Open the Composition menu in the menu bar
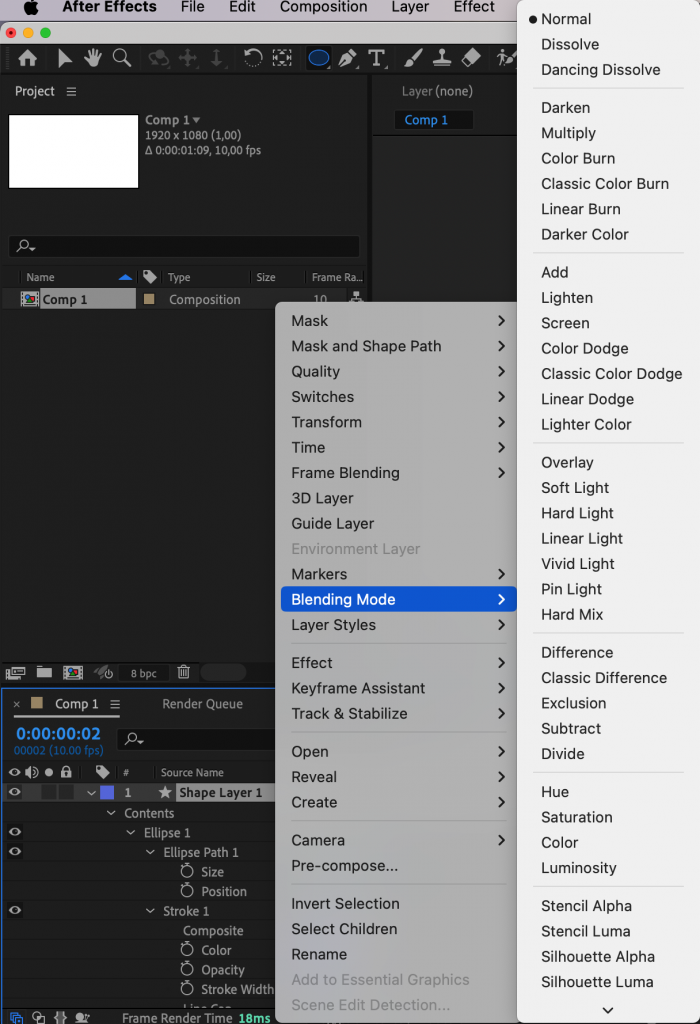Image resolution: width=700 pixels, height=1024 pixels. click(323, 7)
